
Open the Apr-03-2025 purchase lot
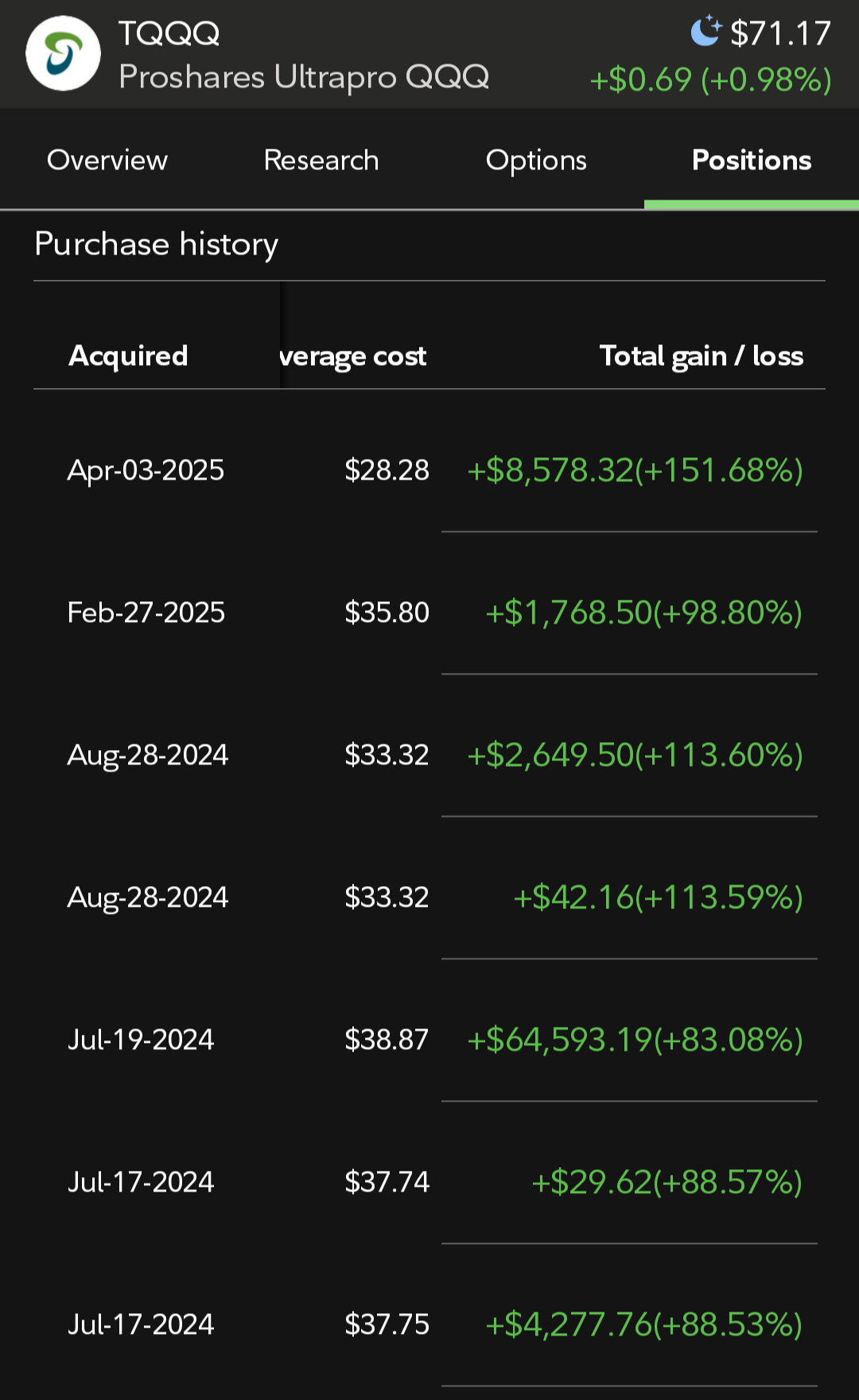pos(429,470)
